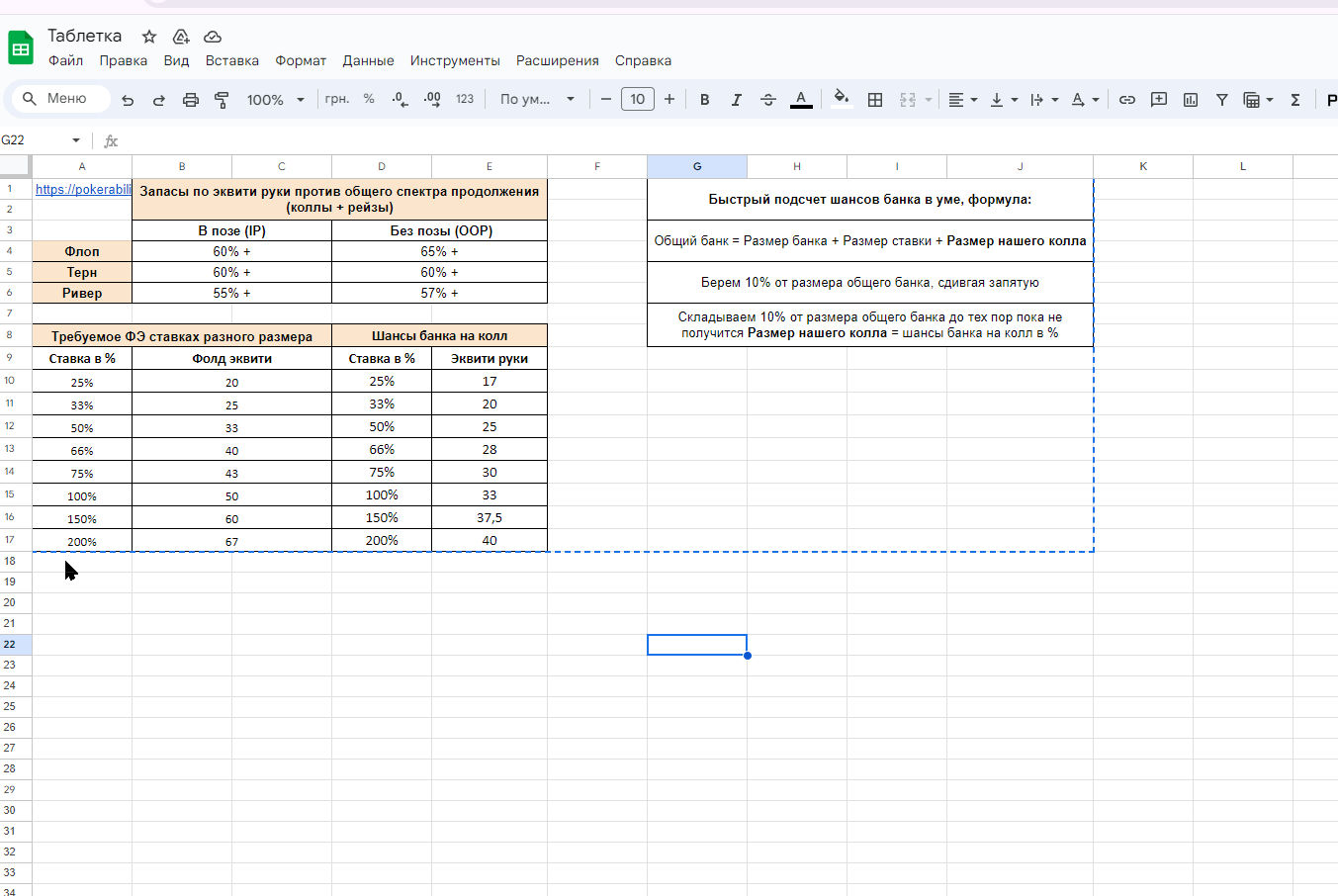Viewport: 1338px width, 896px height.
Task: Increase decimal places icon
Action: click(x=432, y=99)
